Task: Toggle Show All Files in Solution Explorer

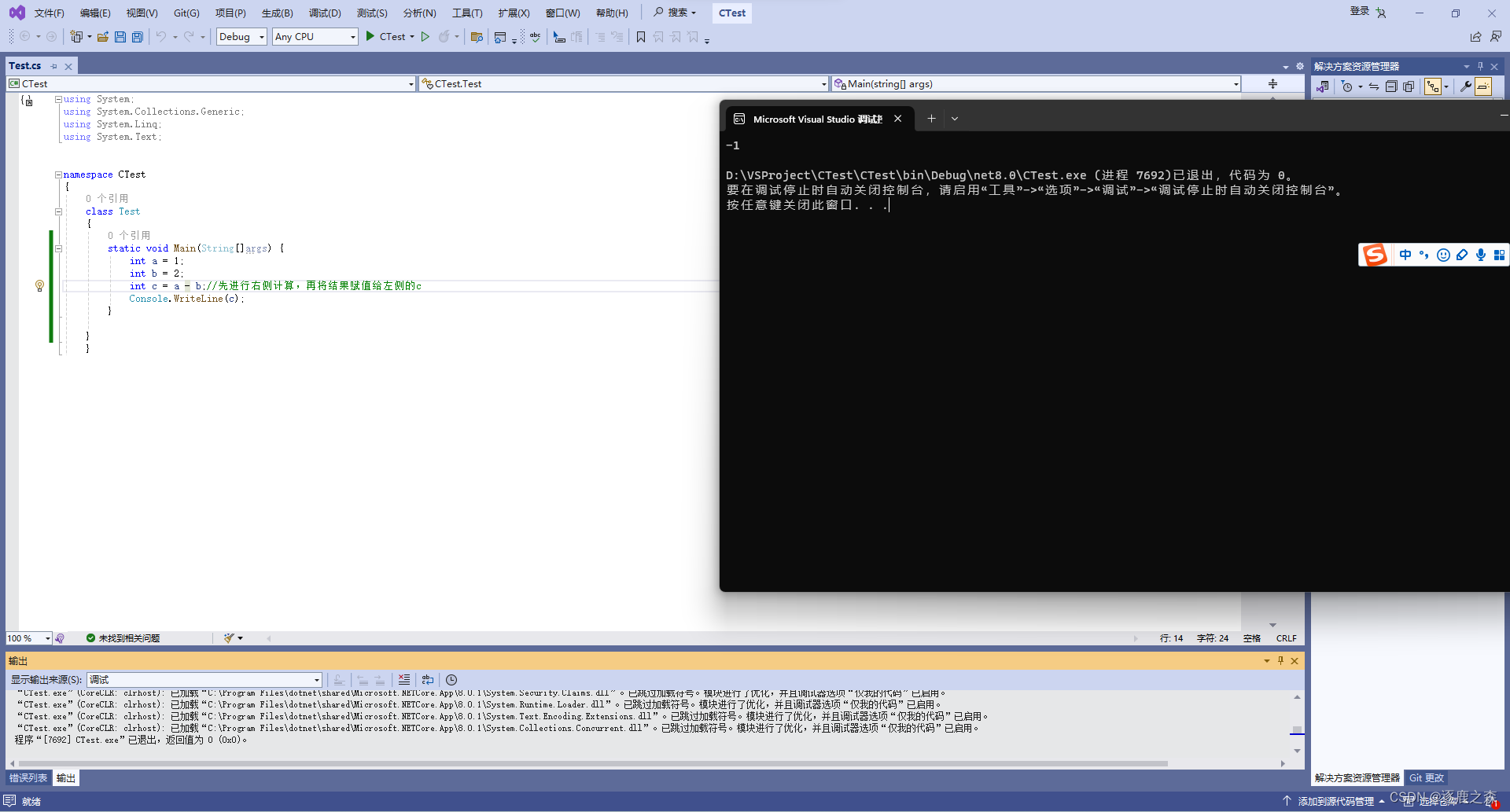Action: pyautogui.click(x=1409, y=86)
